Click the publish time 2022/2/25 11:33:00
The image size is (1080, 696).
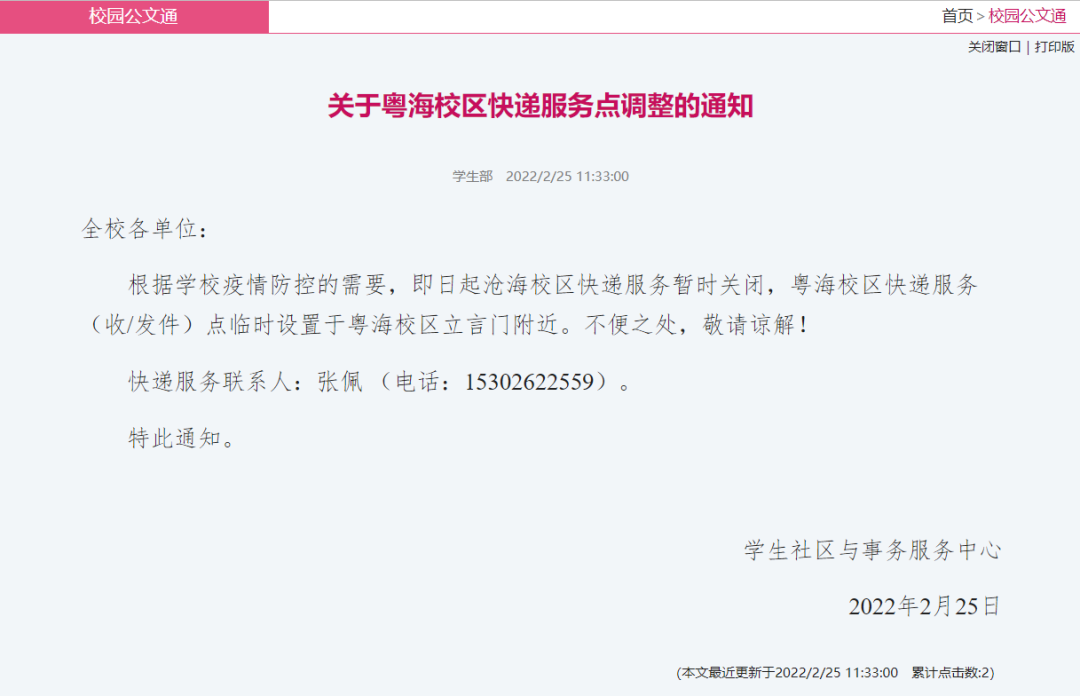click(x=567, y=176)
